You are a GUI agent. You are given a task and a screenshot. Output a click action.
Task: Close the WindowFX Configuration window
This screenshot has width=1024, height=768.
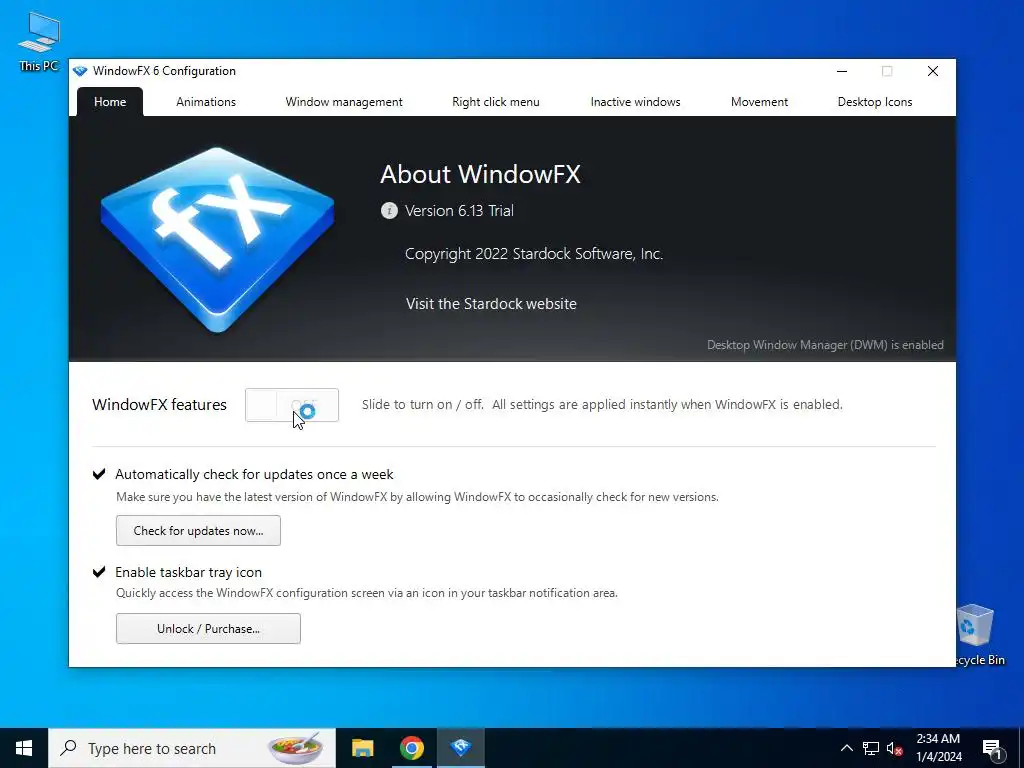(x=933, y=71)
